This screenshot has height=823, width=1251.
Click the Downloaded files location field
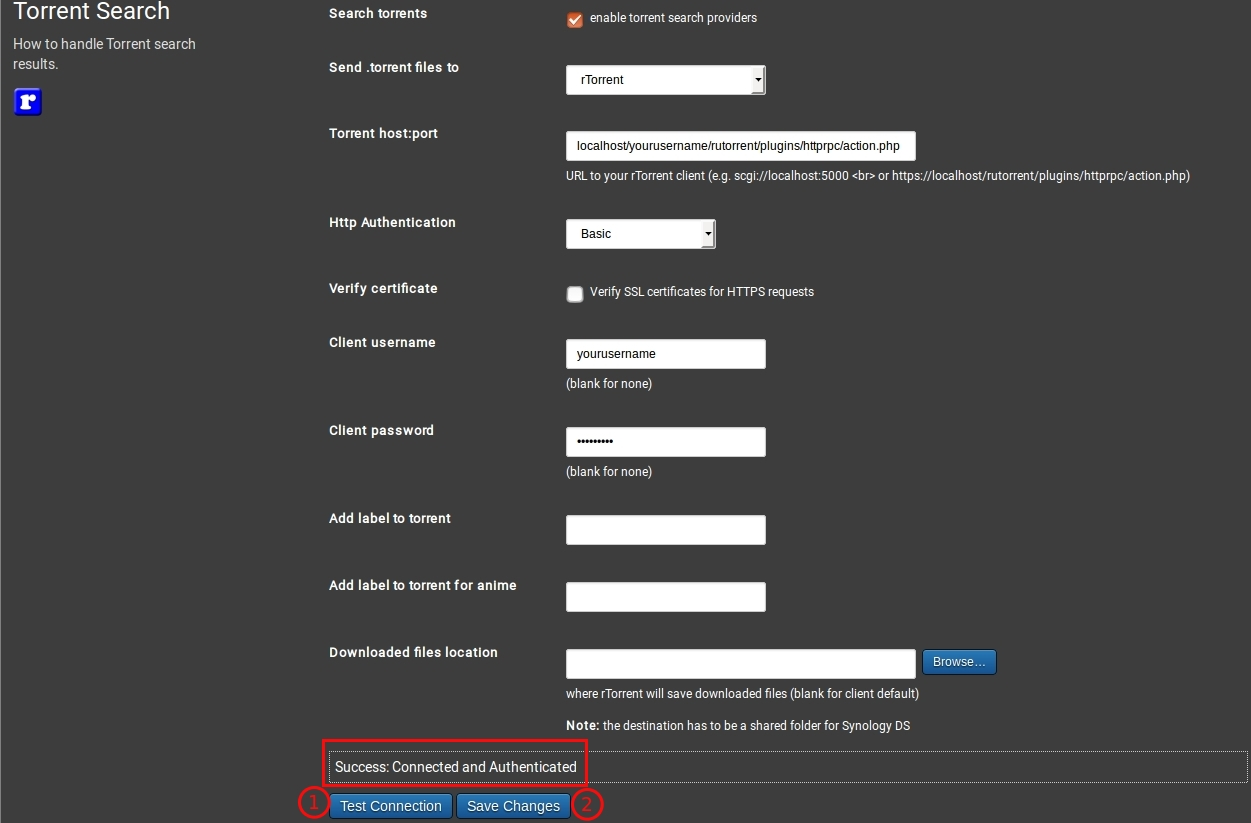point(740,663)
